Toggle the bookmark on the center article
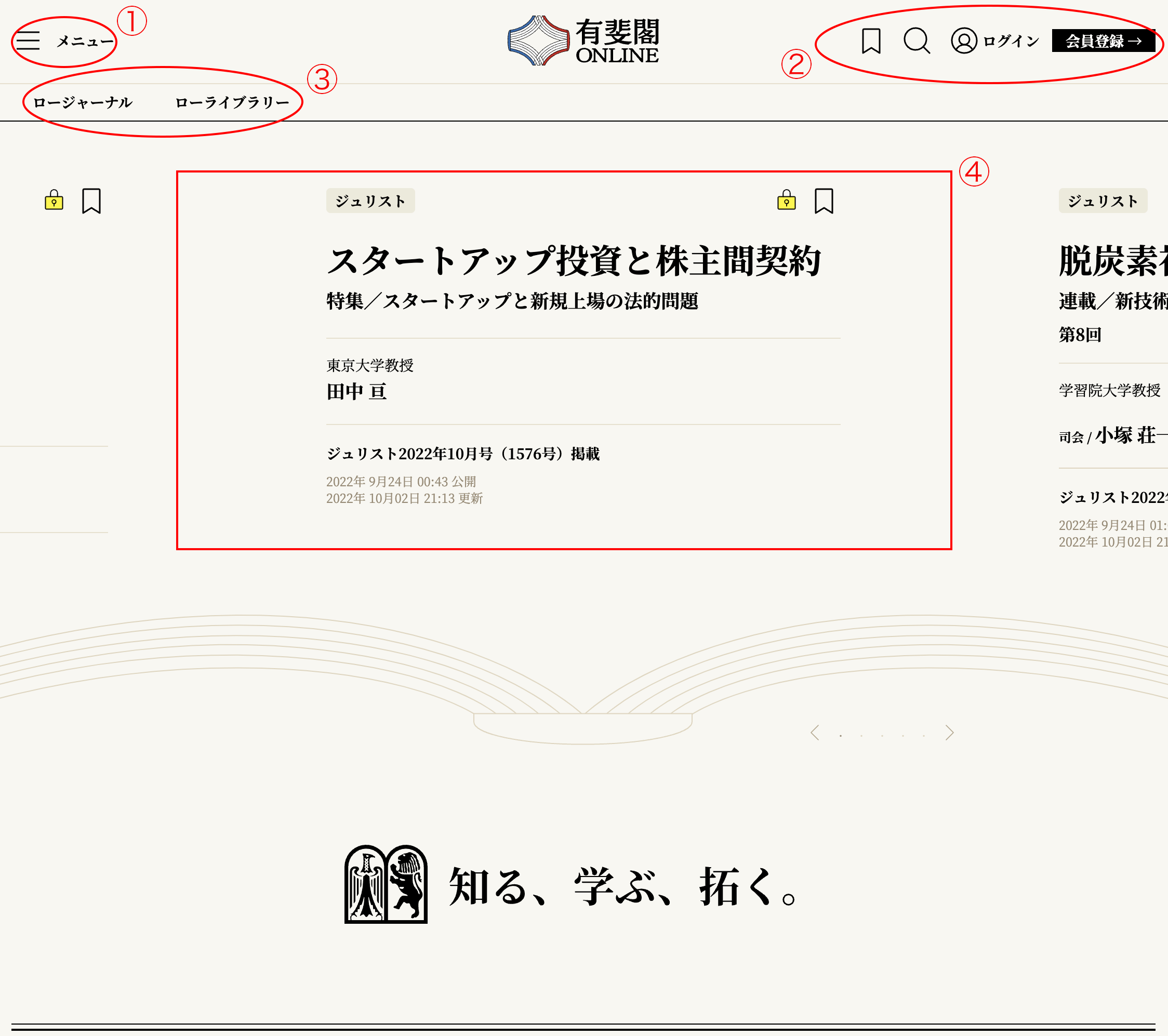The image size is (1168, 1036). 824,201
